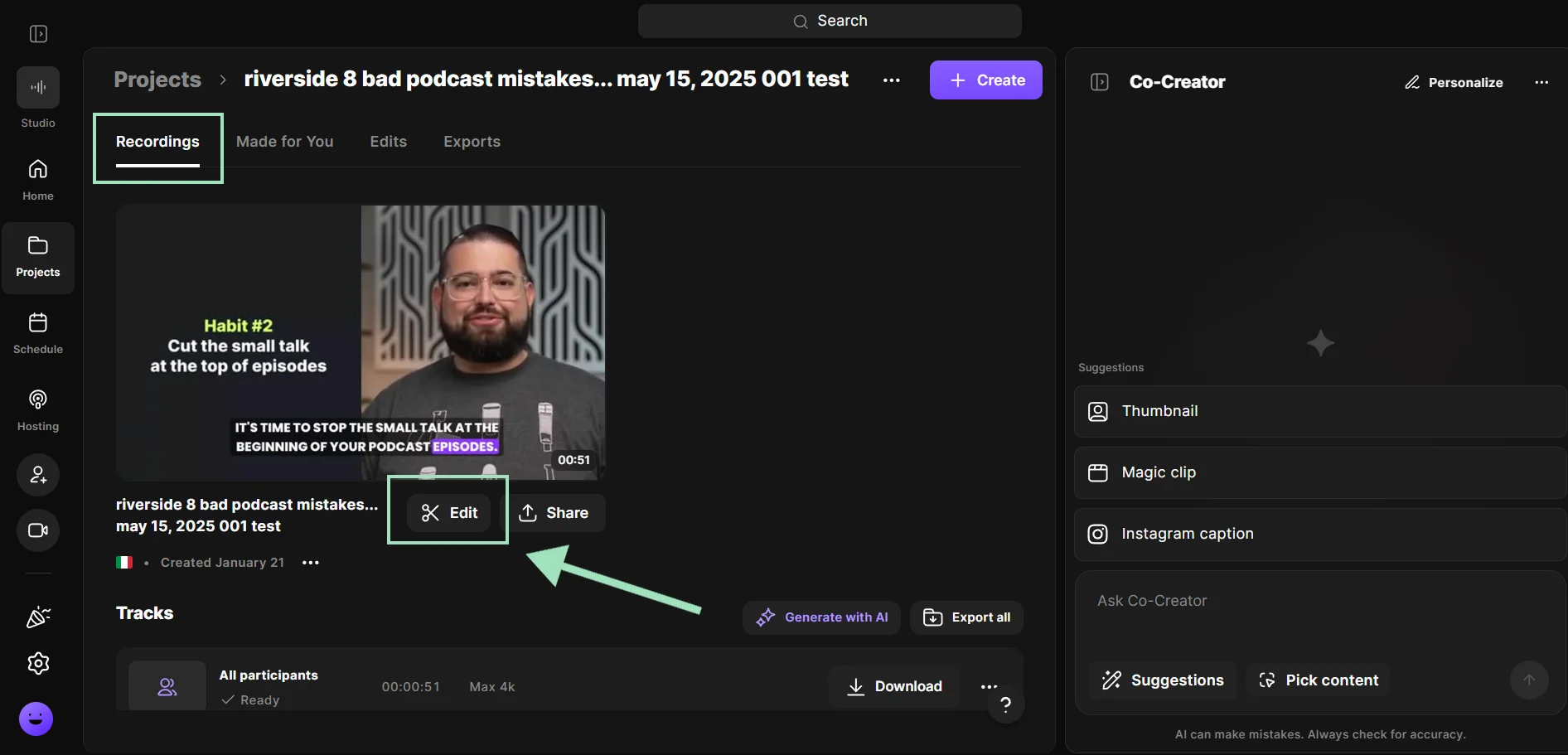Click the Italian flag language icon
The width and height of the screenshot is (1568, 755).
click(x=124, y=563)
